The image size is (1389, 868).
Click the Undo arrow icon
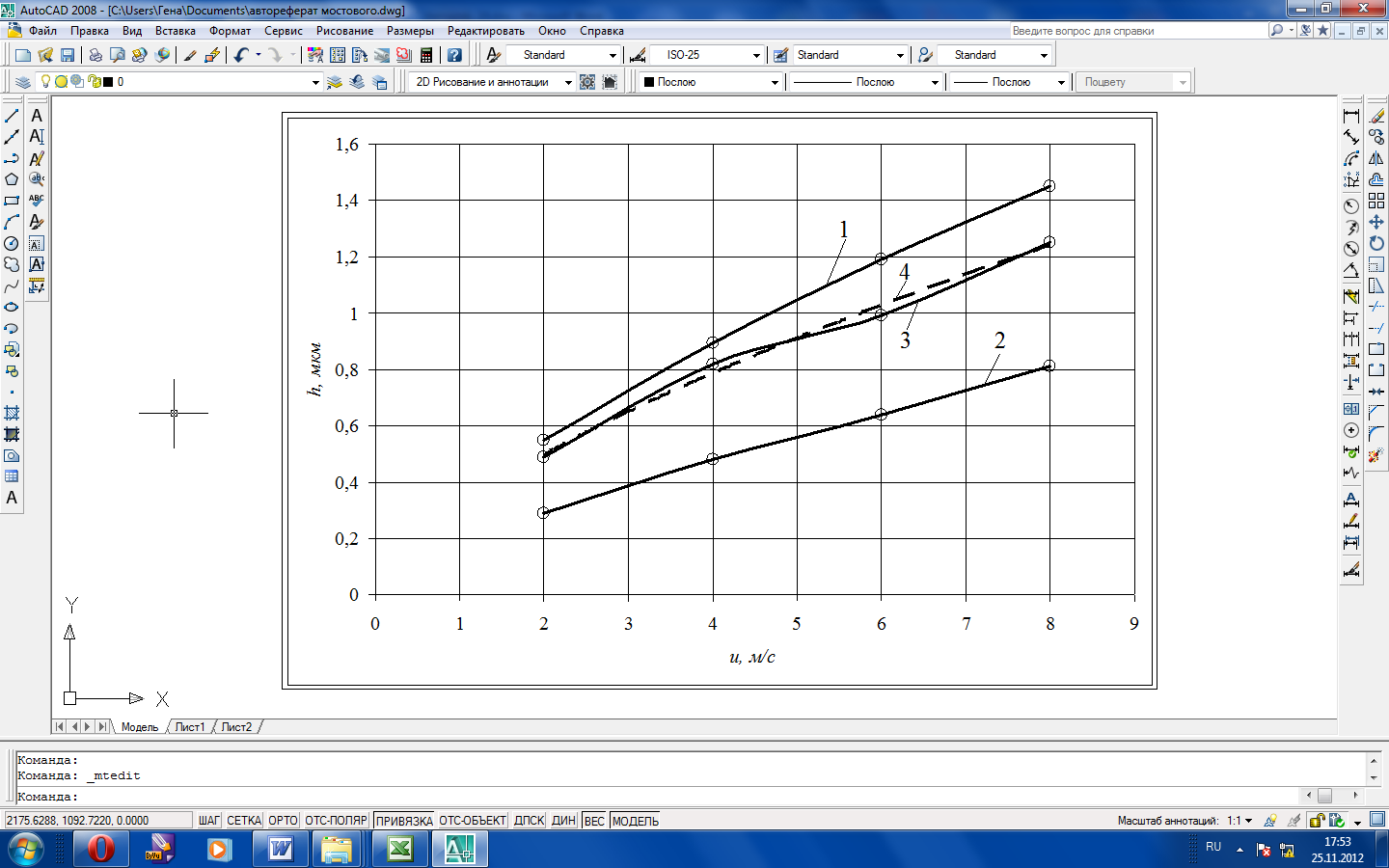(x=241, y=55)
